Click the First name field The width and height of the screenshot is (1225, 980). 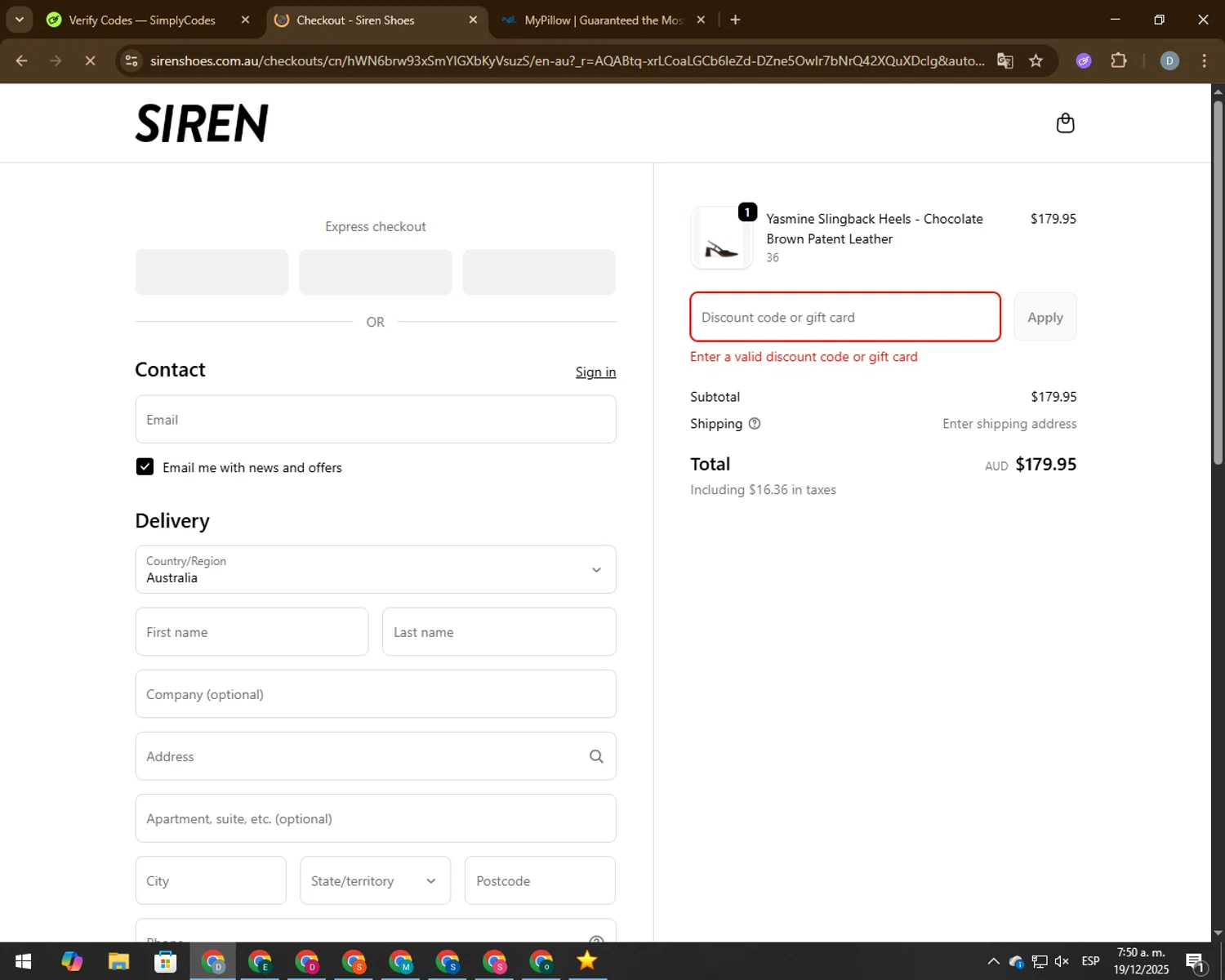[252, 631]
